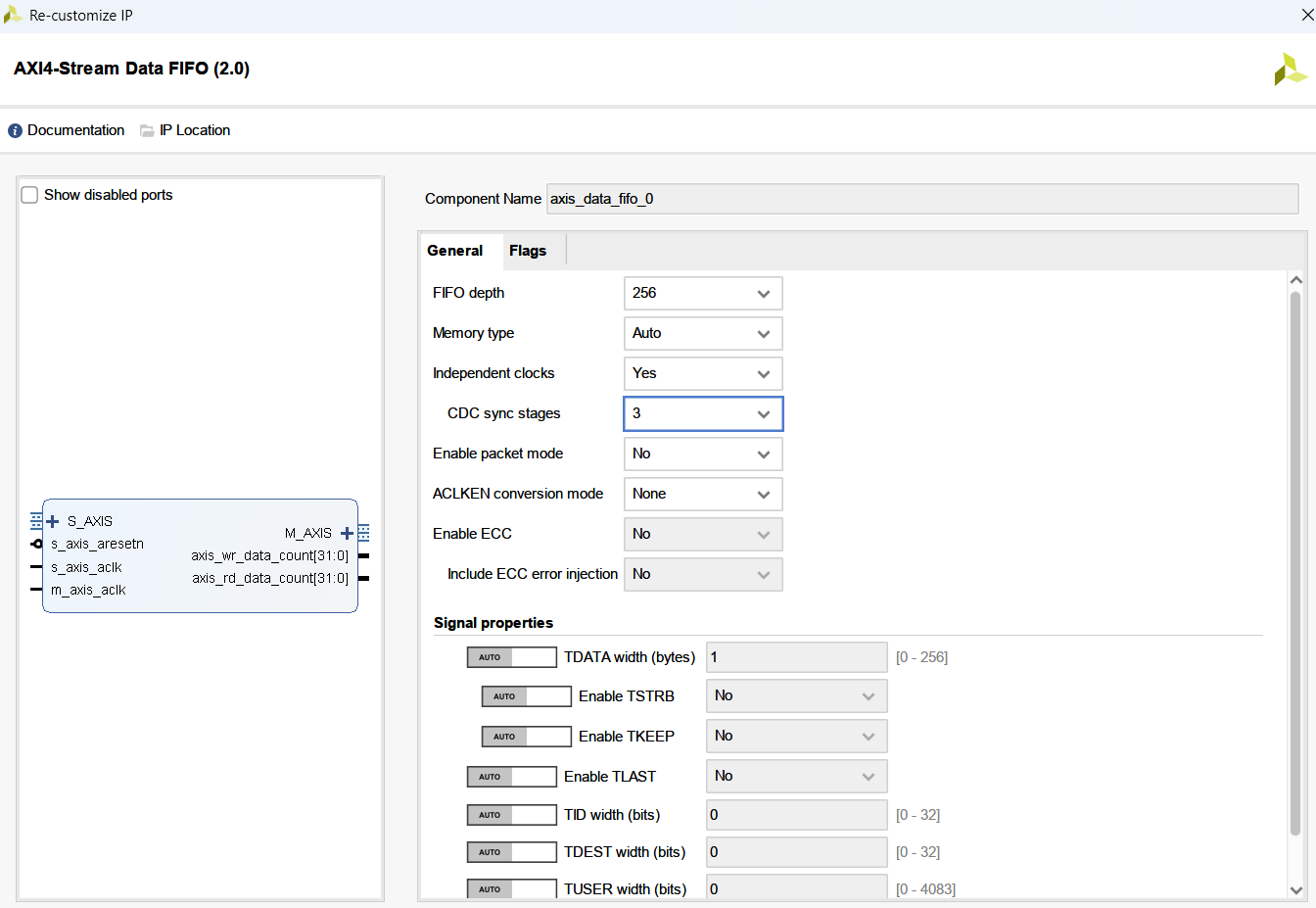Click the TDEST width (bits) value field

point(796,852)
